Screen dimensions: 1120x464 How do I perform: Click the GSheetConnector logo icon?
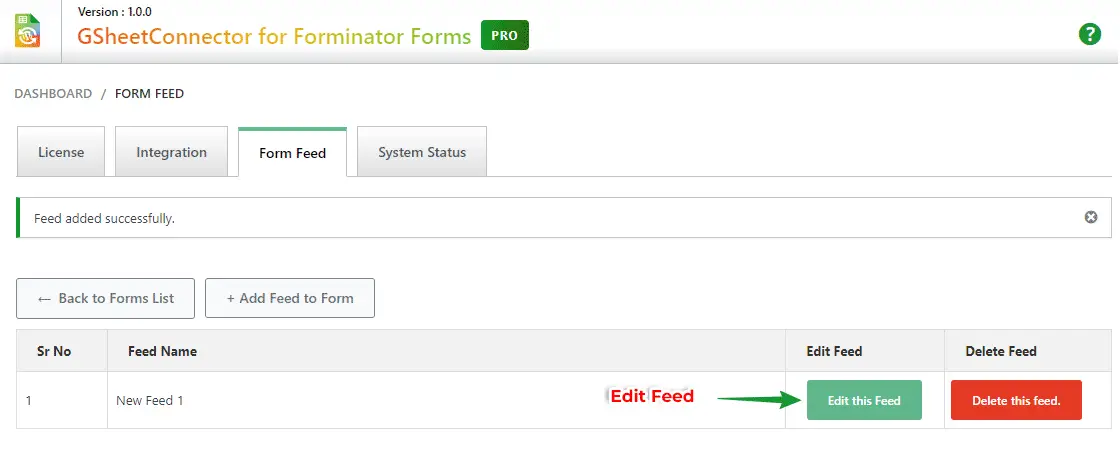(27, 30)
